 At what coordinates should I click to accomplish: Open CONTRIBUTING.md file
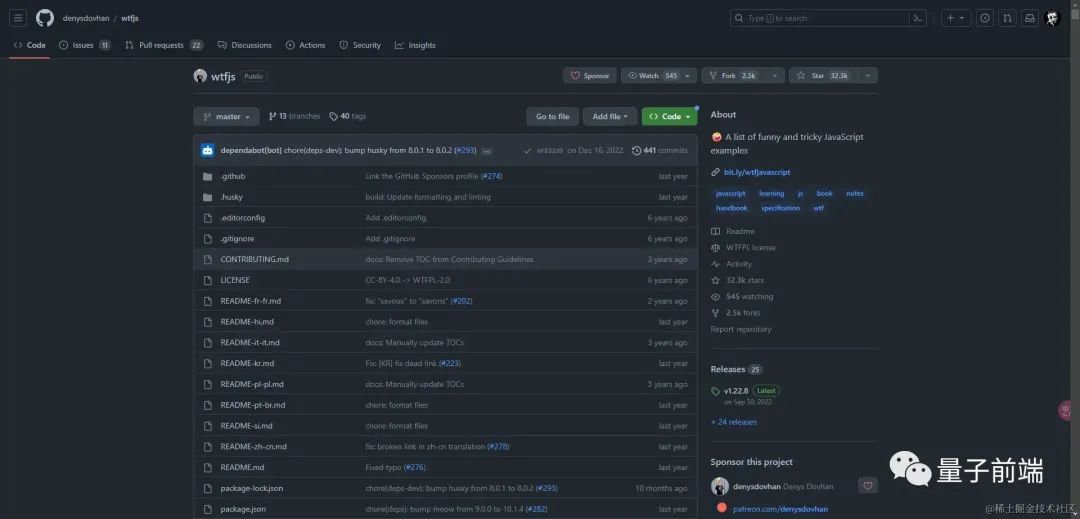[255, 260]
